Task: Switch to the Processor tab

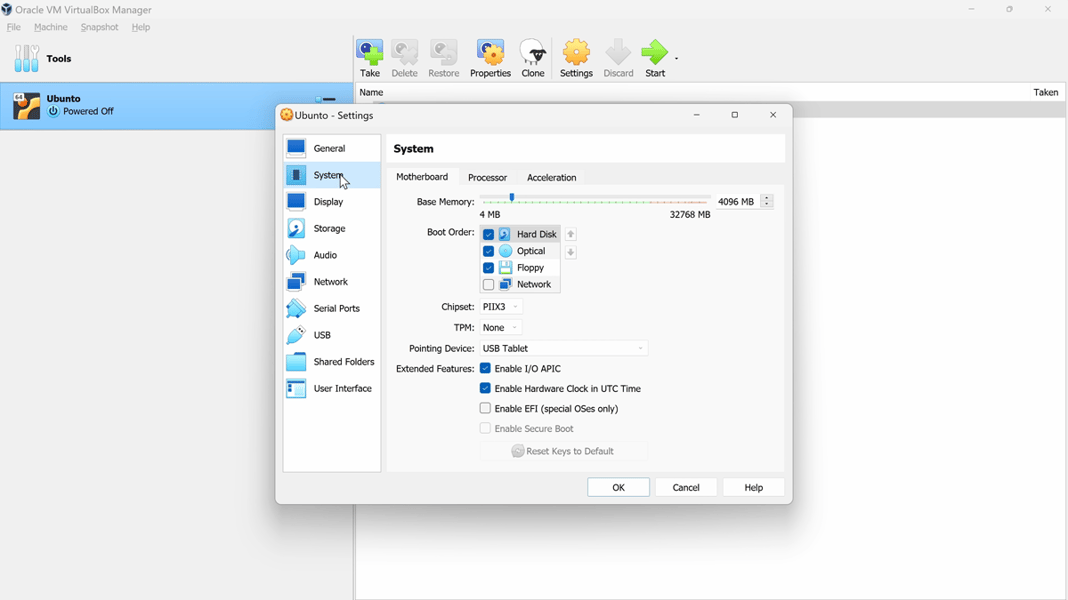Action: [x=487, y=177]
